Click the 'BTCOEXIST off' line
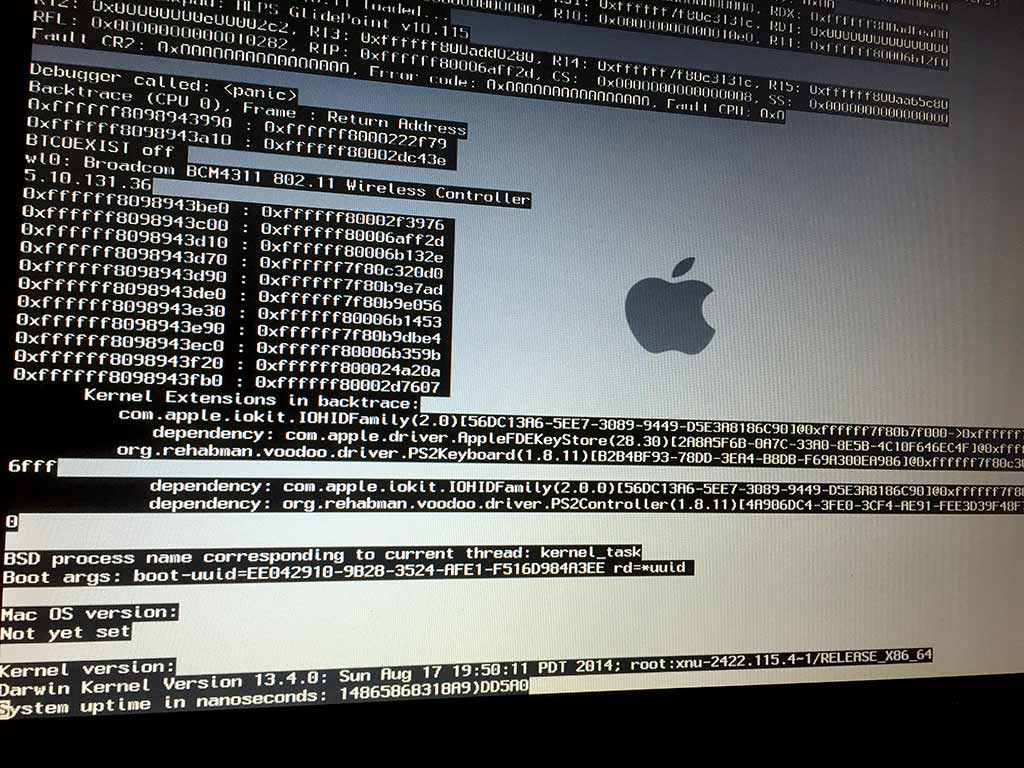Image resolution: width=1024 pixels, height=768 pixels. (x=100, y=146)
